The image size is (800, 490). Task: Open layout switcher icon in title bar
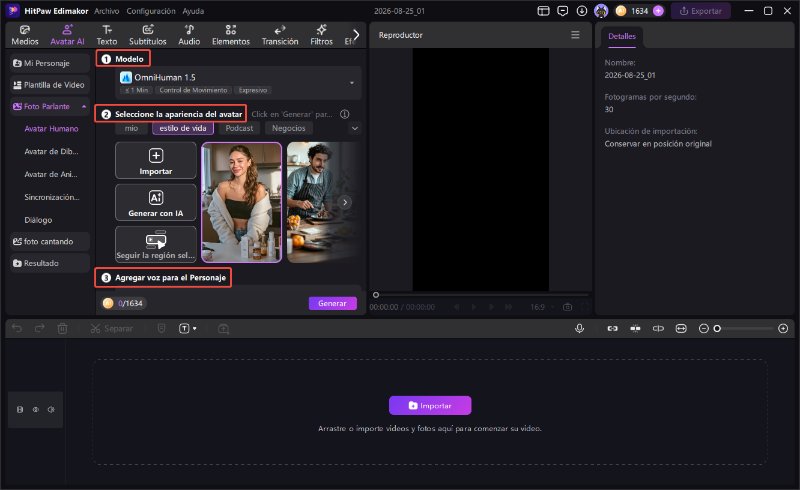coord(543,11)
